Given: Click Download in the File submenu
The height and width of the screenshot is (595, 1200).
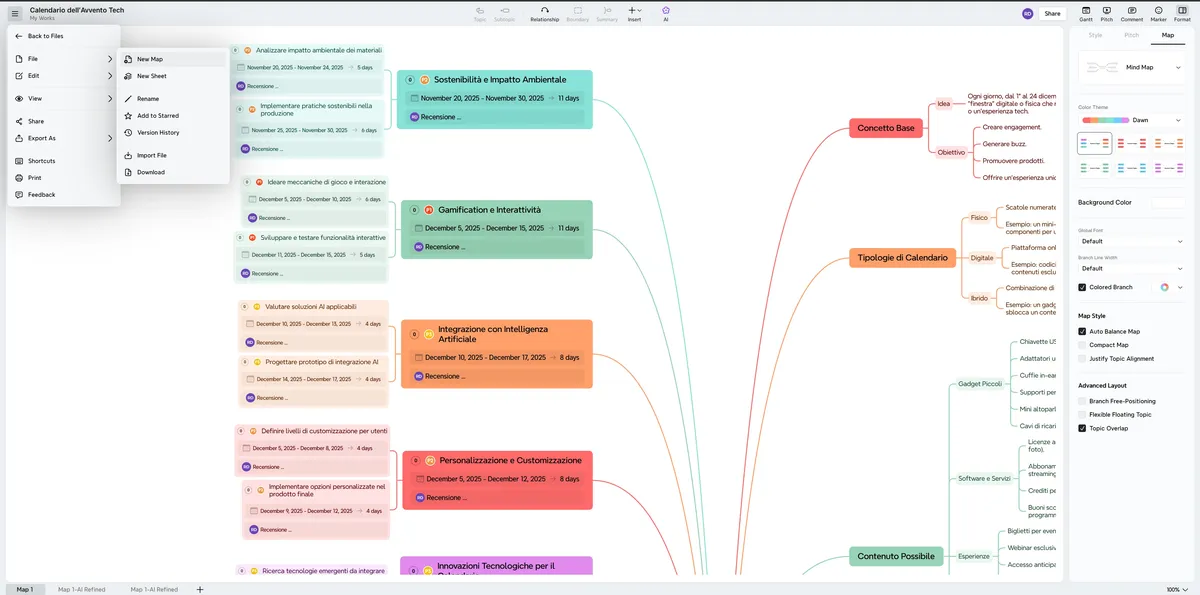Looking at the screenshot, I should [173, 172].
